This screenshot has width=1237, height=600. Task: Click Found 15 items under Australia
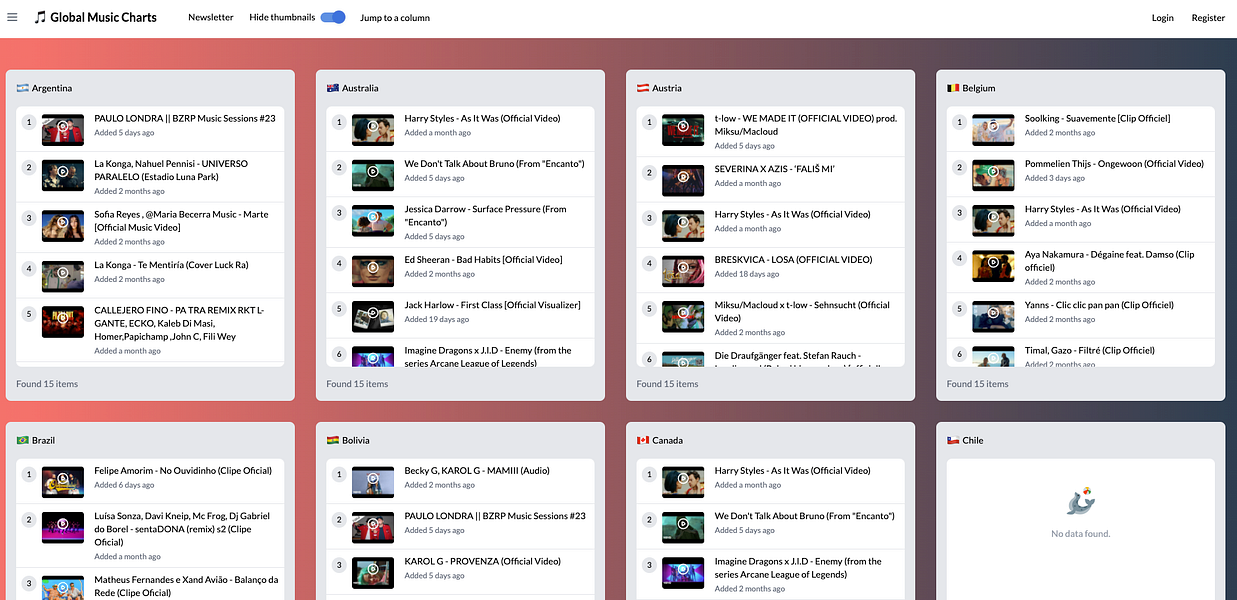tap(357, 384)
